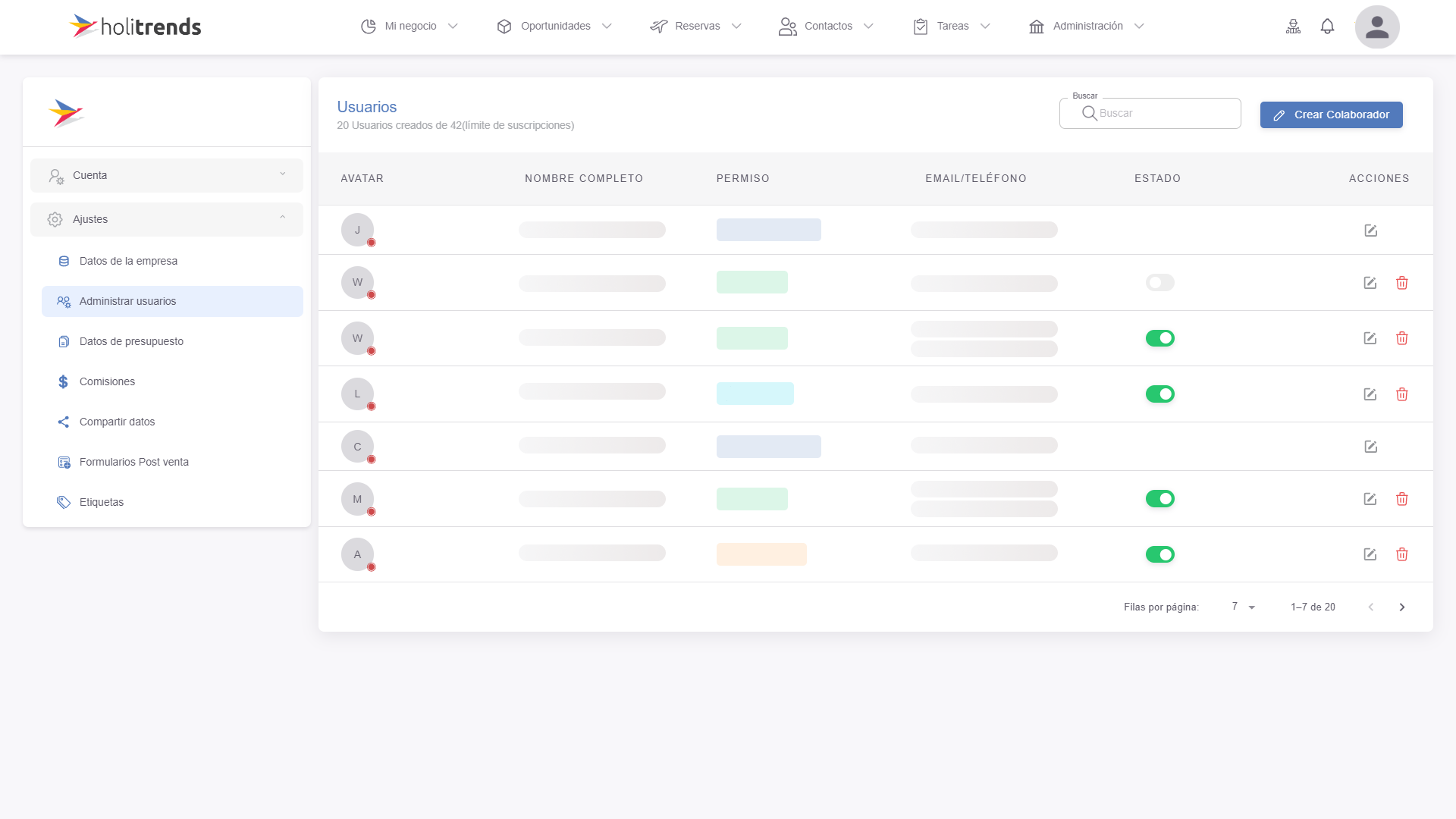This screenshot has height=819, width=1456.
Task: Click the 1–7 de 20 pagination text
Action: click(x=1313, y=607)
